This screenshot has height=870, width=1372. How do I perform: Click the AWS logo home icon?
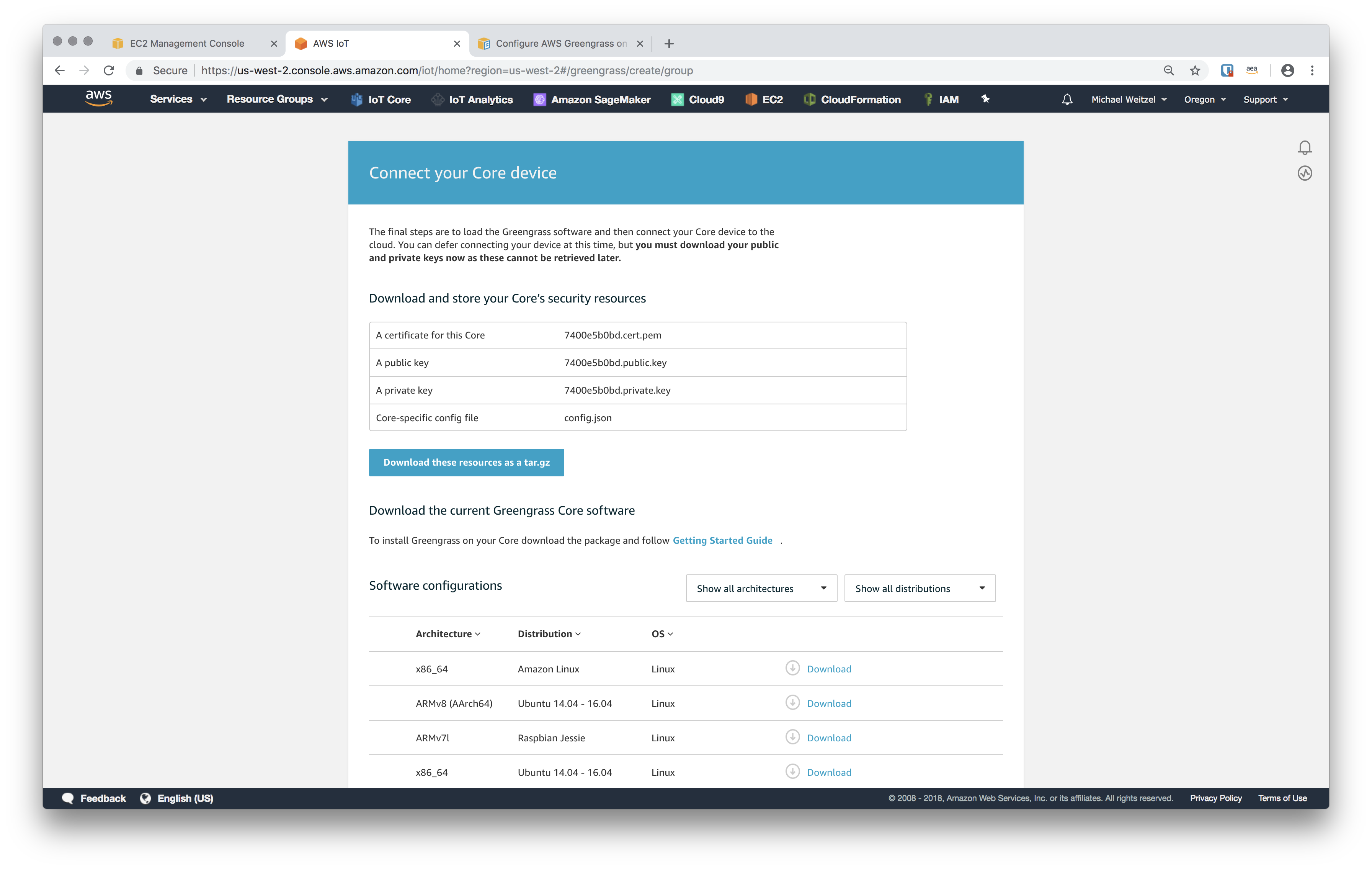(x=98, y=98)
